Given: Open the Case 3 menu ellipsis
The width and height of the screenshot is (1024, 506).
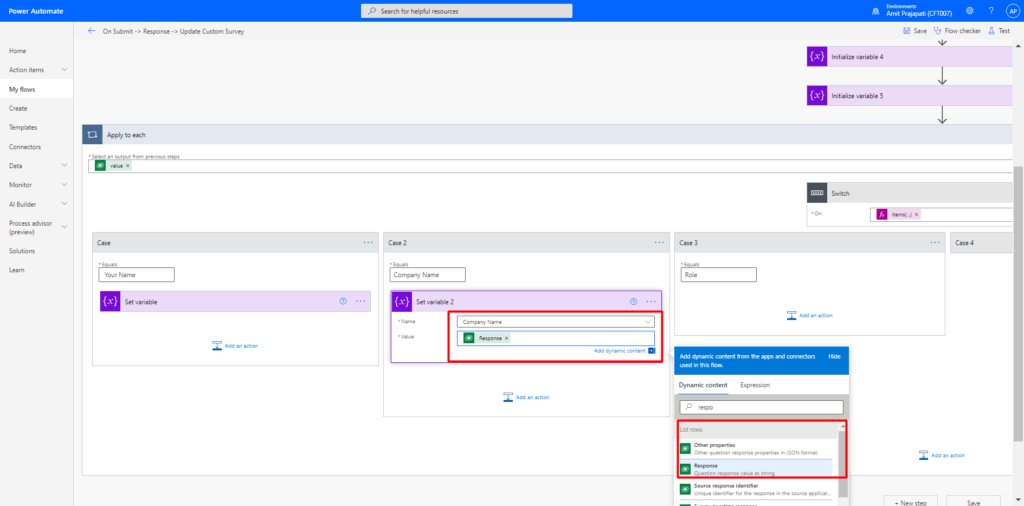Looking at the screenshot, I should click(x=935, y=242).
